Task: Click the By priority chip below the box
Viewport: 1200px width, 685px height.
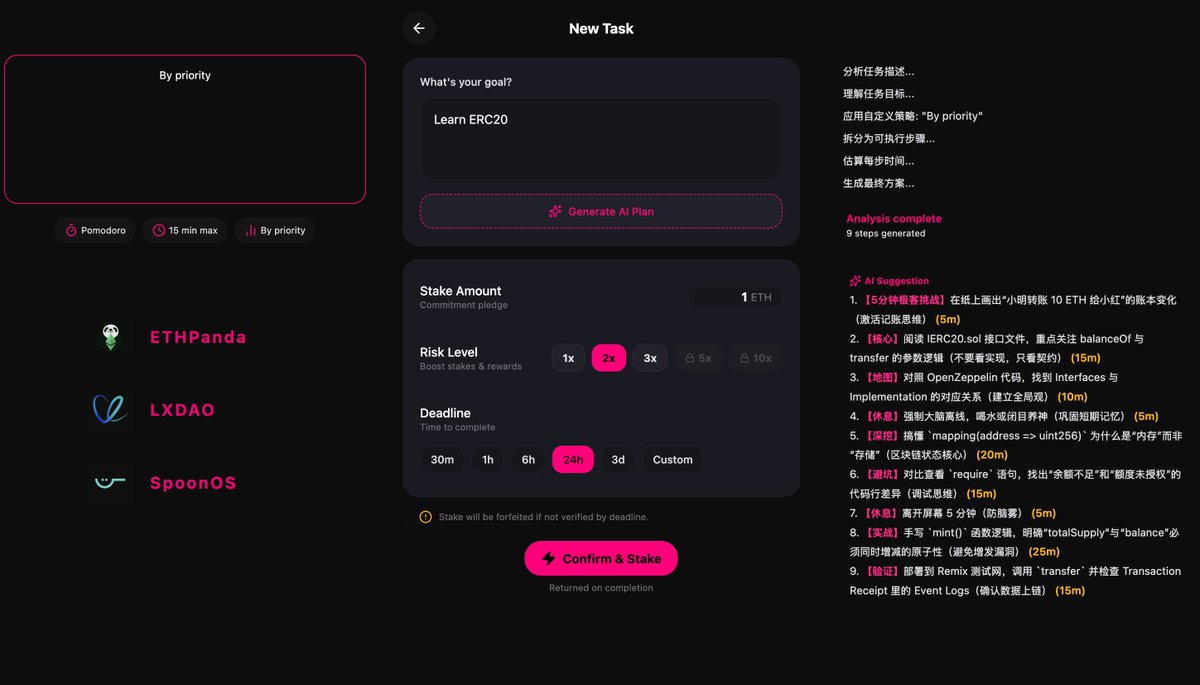Action: pos(275,231)
